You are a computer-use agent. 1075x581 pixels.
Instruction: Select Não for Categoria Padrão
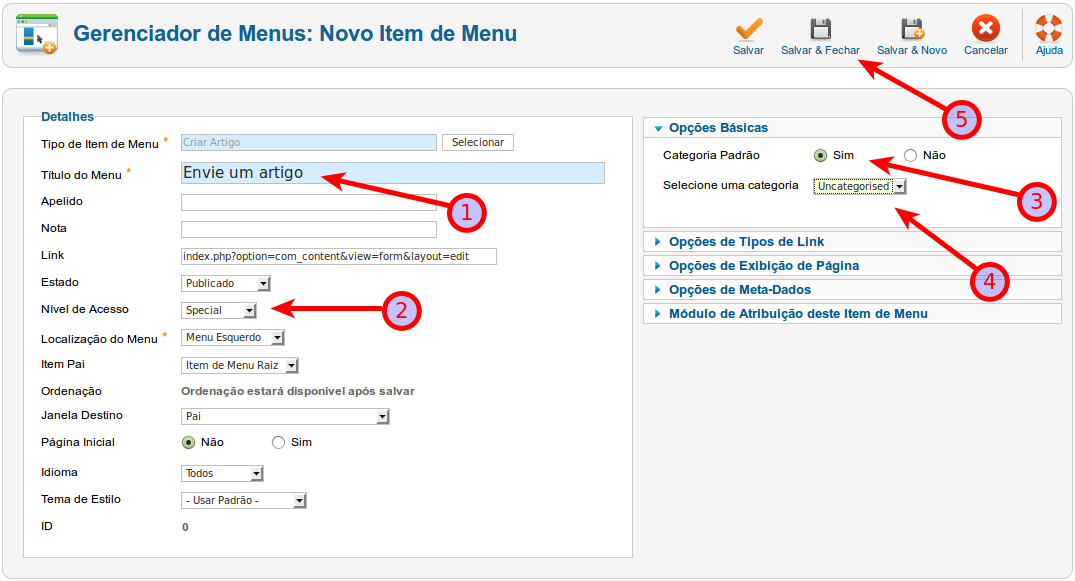click(x=910, y=155)
